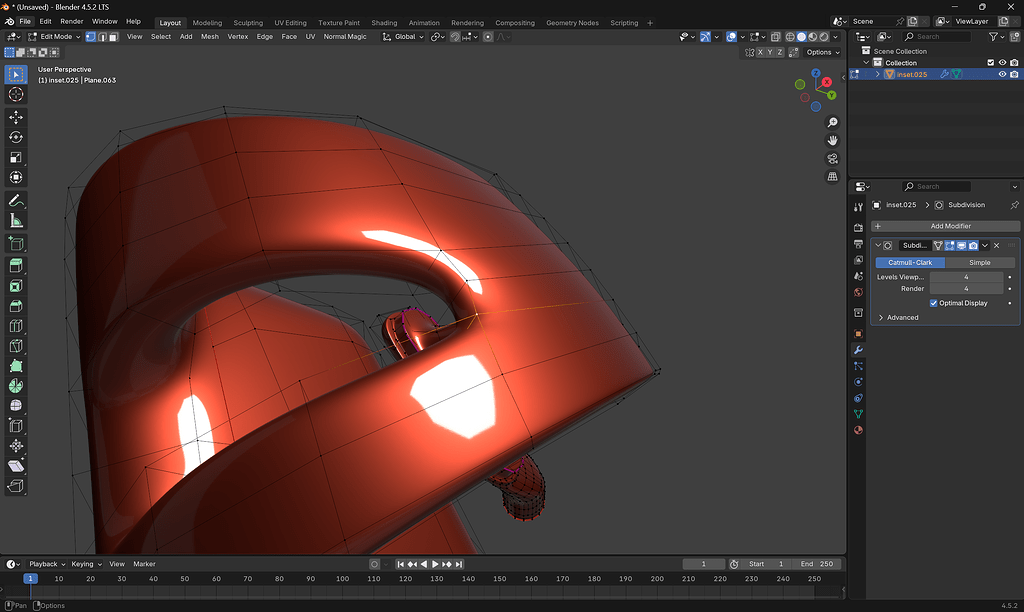
Task: Open the Mesh menu in viewport header
Action: point(210,37)
